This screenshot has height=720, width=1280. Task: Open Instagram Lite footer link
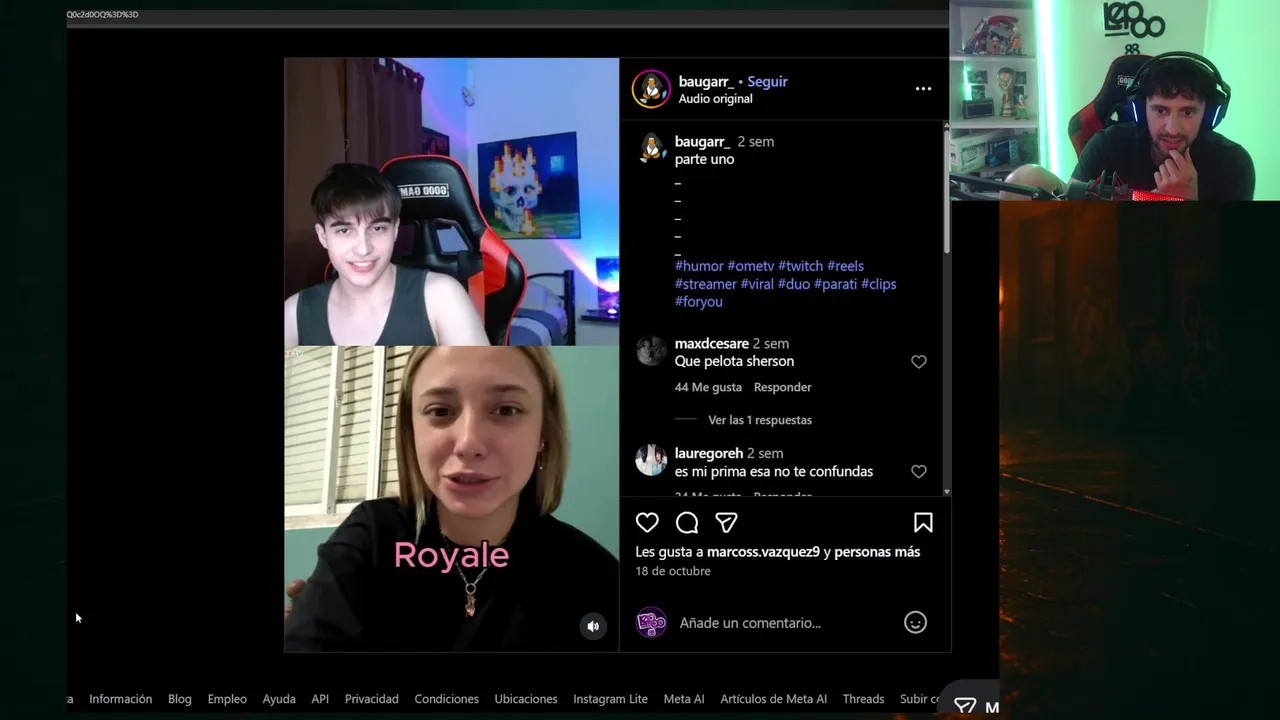[x=610, y=699]
